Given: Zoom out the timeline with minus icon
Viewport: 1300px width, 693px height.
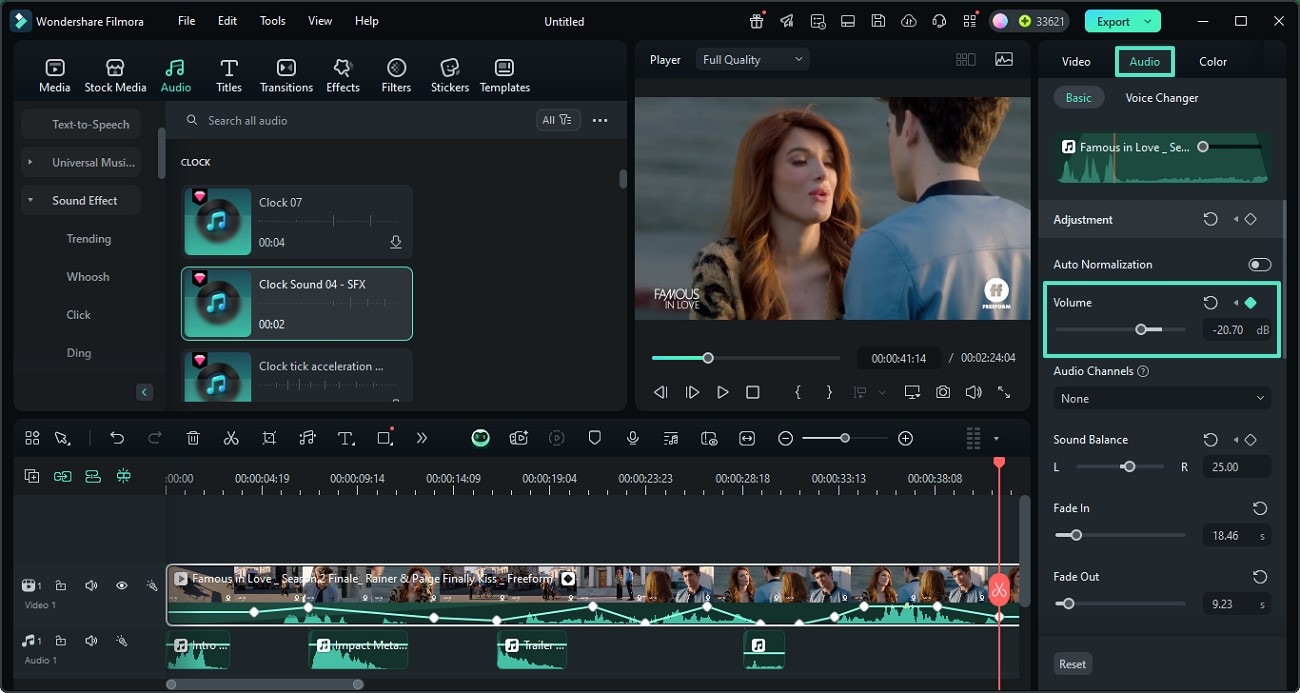Looking at the screenshot, I should (x=785, y=438).
